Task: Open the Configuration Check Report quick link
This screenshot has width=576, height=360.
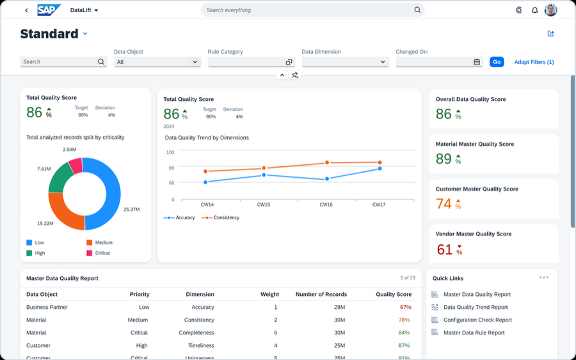Action: [x=478, y=320]
